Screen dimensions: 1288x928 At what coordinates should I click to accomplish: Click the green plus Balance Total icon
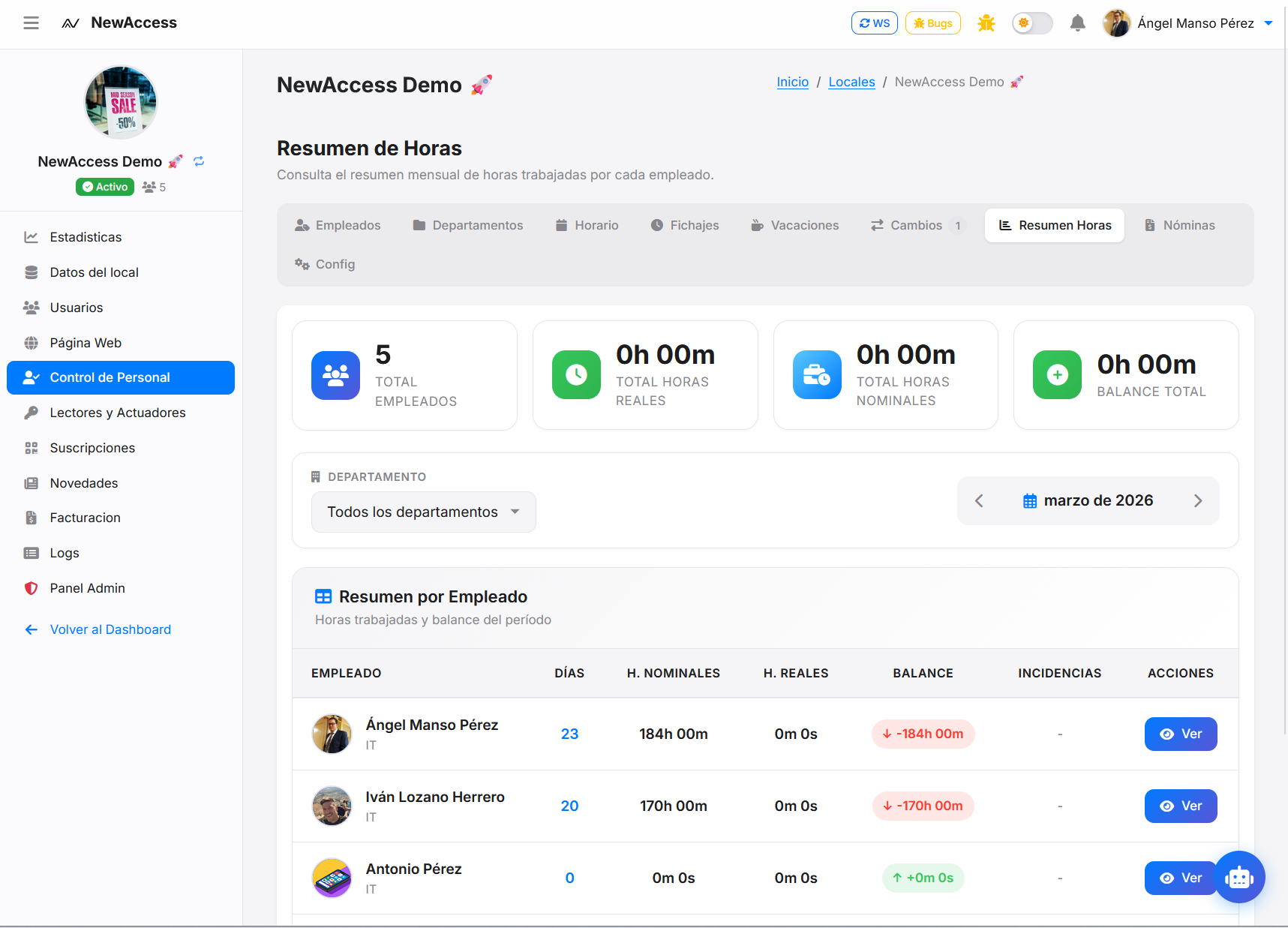(x=1057, y=374)
